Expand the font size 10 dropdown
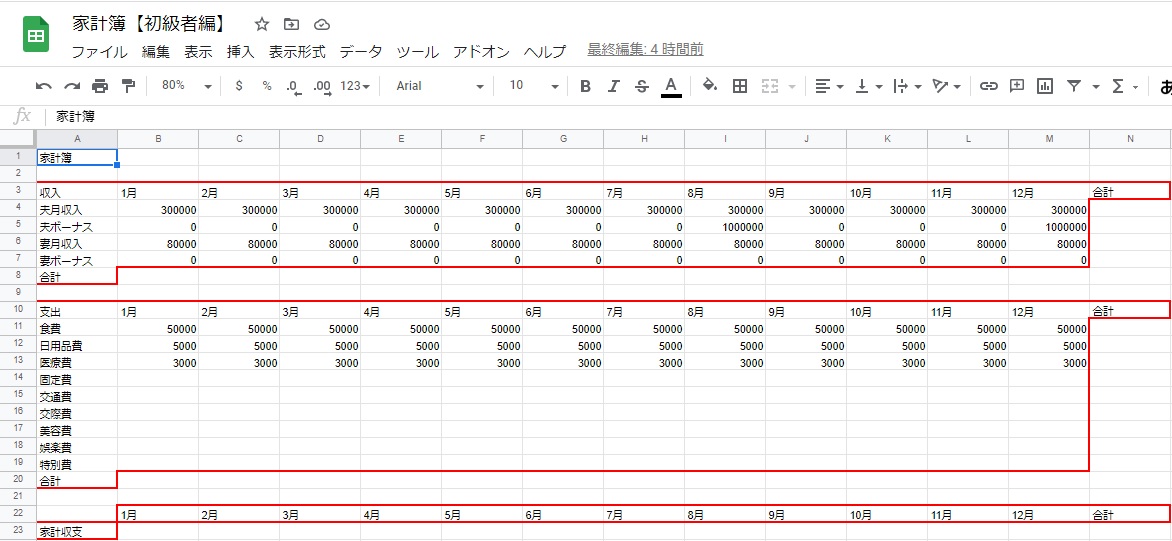The height and width of the screenshot is (541, 1172). [x=530, y=86]
